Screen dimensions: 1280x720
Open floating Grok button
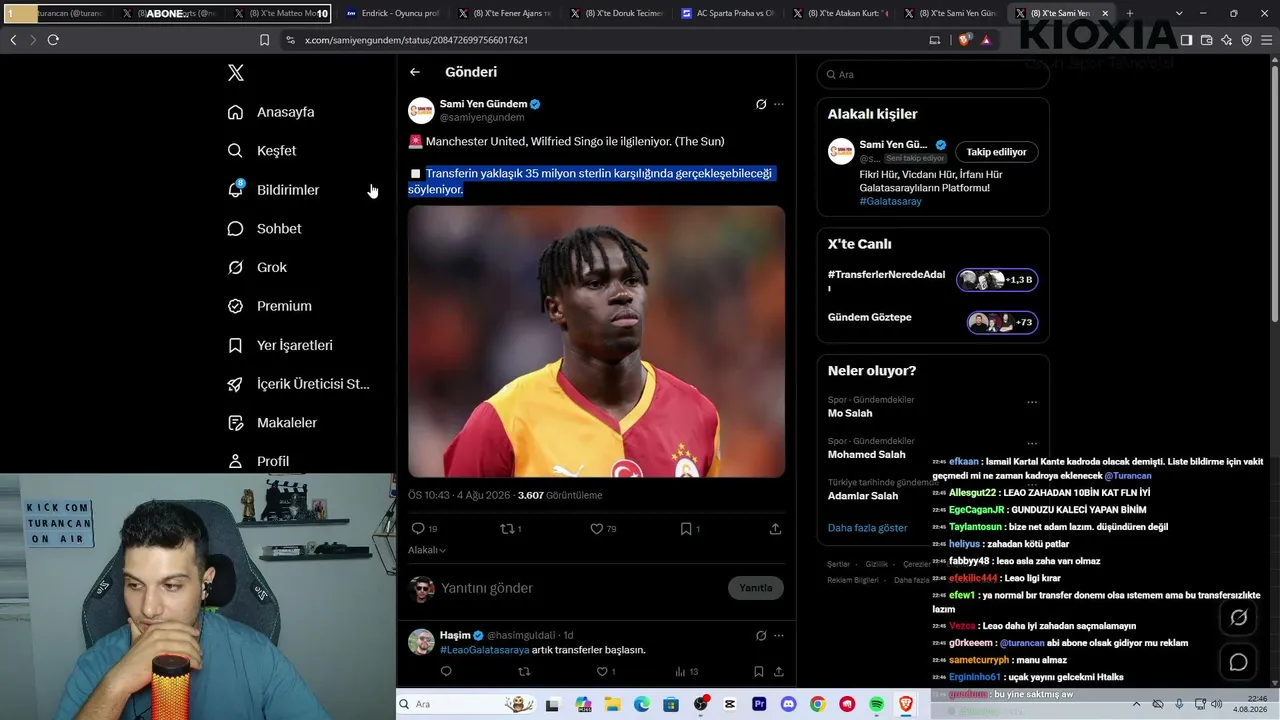pyautogui.click(x=1238, y=618)
